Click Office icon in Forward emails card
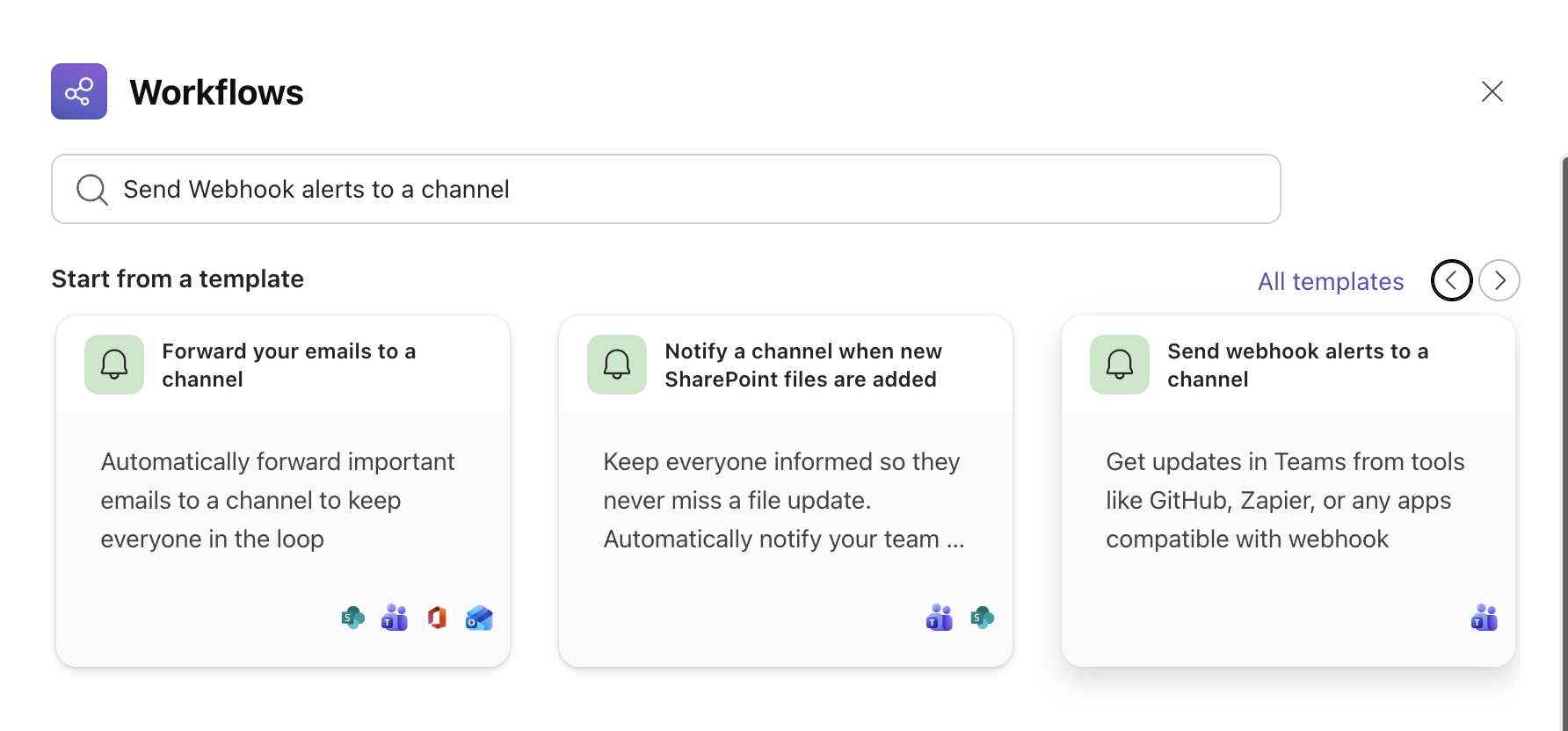This screenshot has width=1568, height=731. [x=437, y=619]
